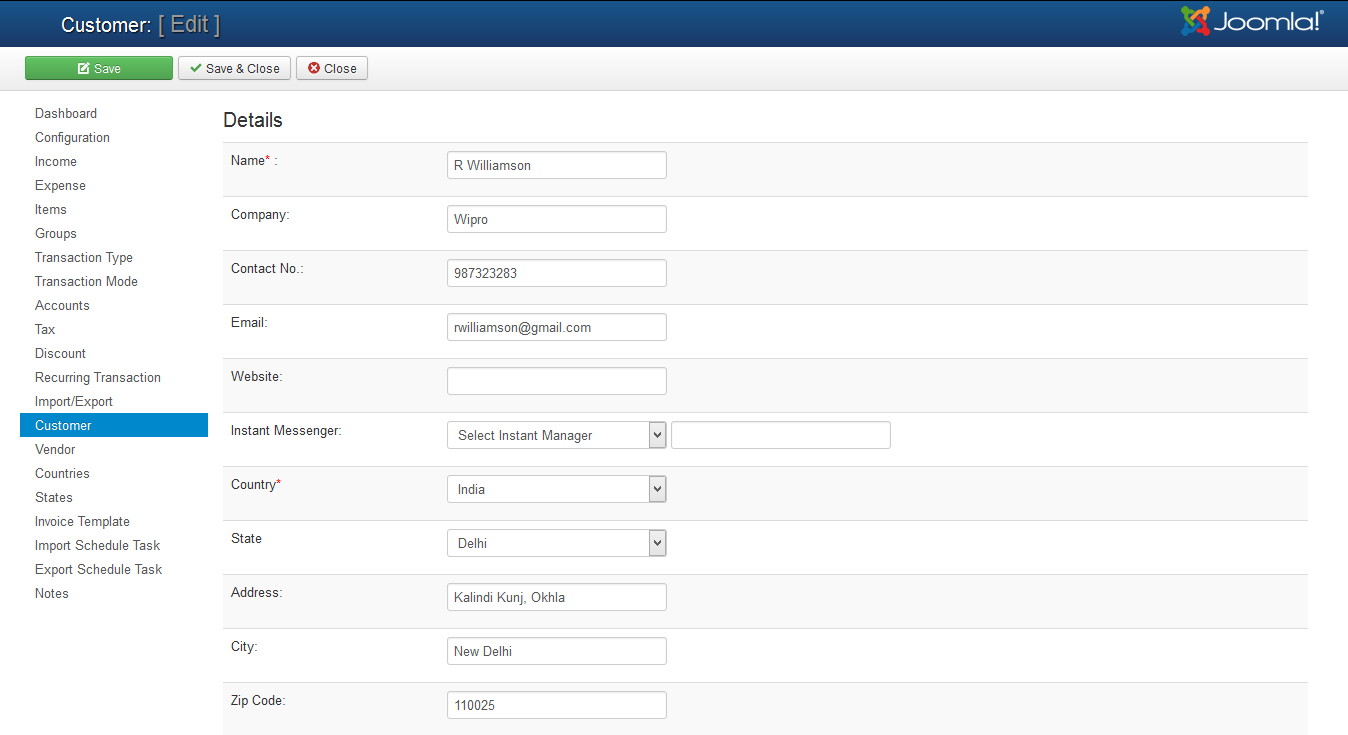
Task: Open the Select Instant Manager dropdown
Action: pos(556,435)
